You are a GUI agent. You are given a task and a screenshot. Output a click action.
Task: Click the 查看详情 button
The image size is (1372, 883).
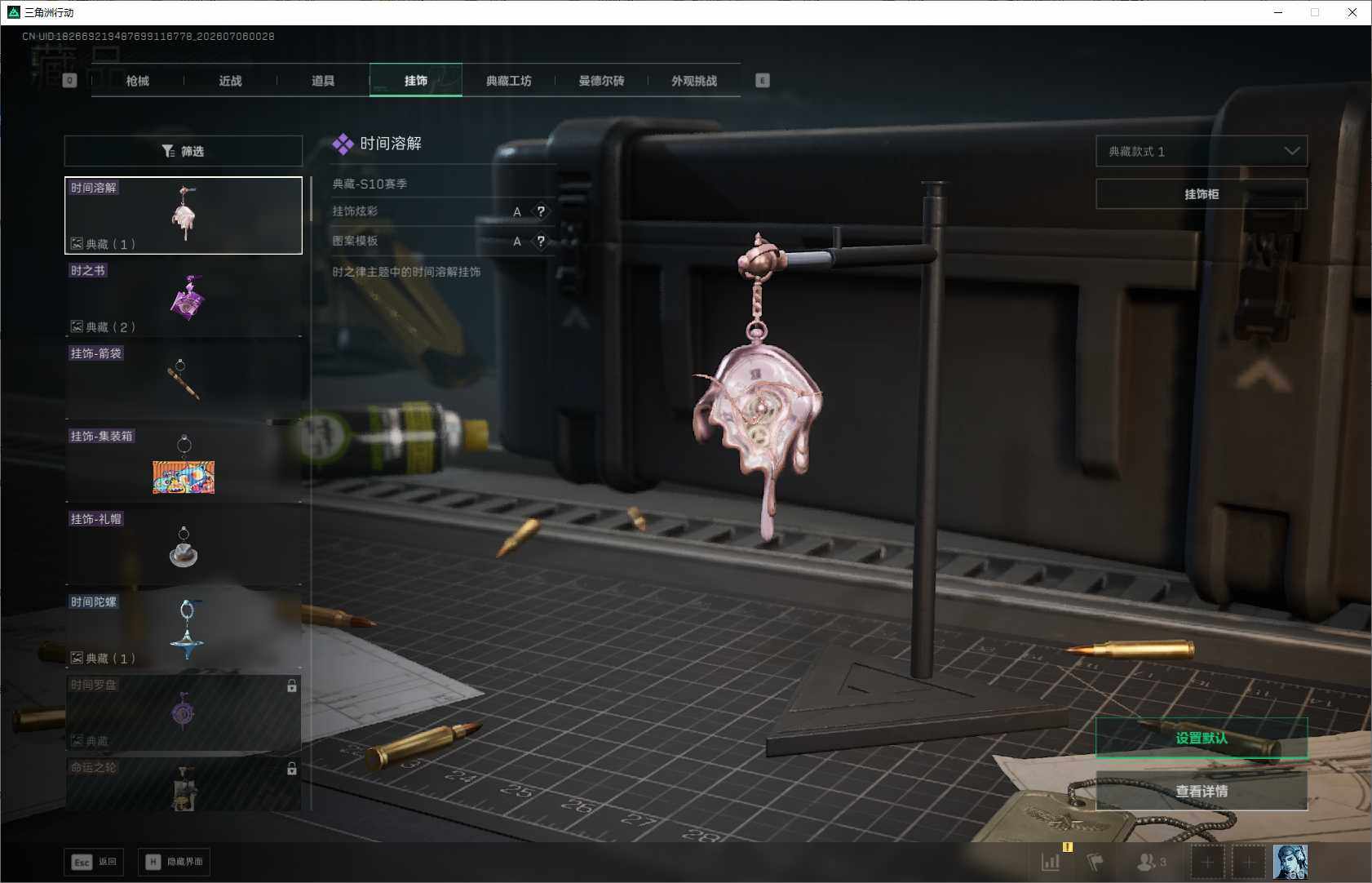1202,791
